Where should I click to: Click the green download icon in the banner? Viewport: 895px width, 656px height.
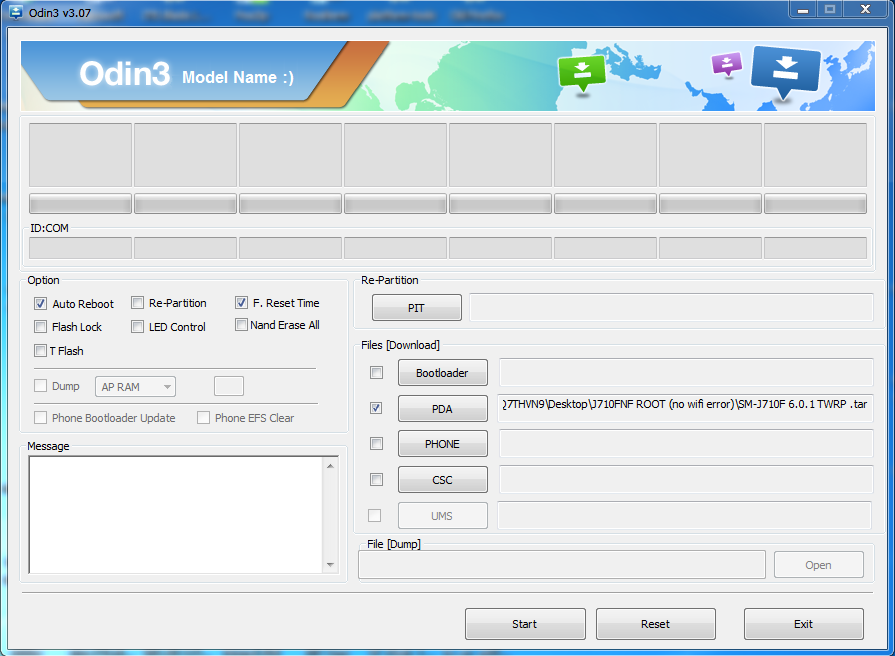coord(582,73)
